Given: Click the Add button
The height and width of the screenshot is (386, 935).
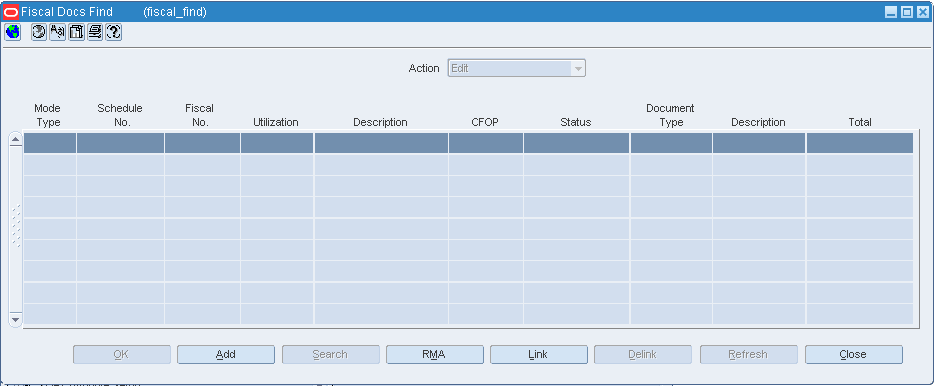Looking at the screenshot, I should coord(226,354).
